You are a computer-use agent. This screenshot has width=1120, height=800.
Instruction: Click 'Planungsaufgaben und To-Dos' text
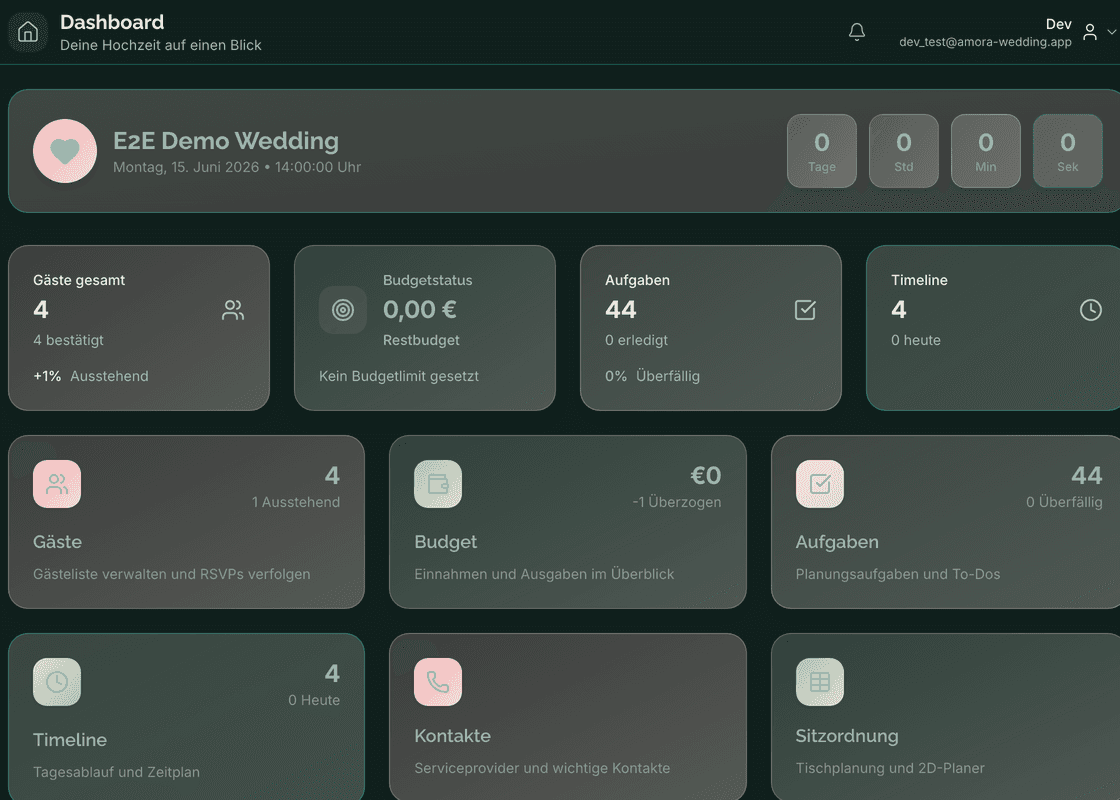(x=898, y=574)
